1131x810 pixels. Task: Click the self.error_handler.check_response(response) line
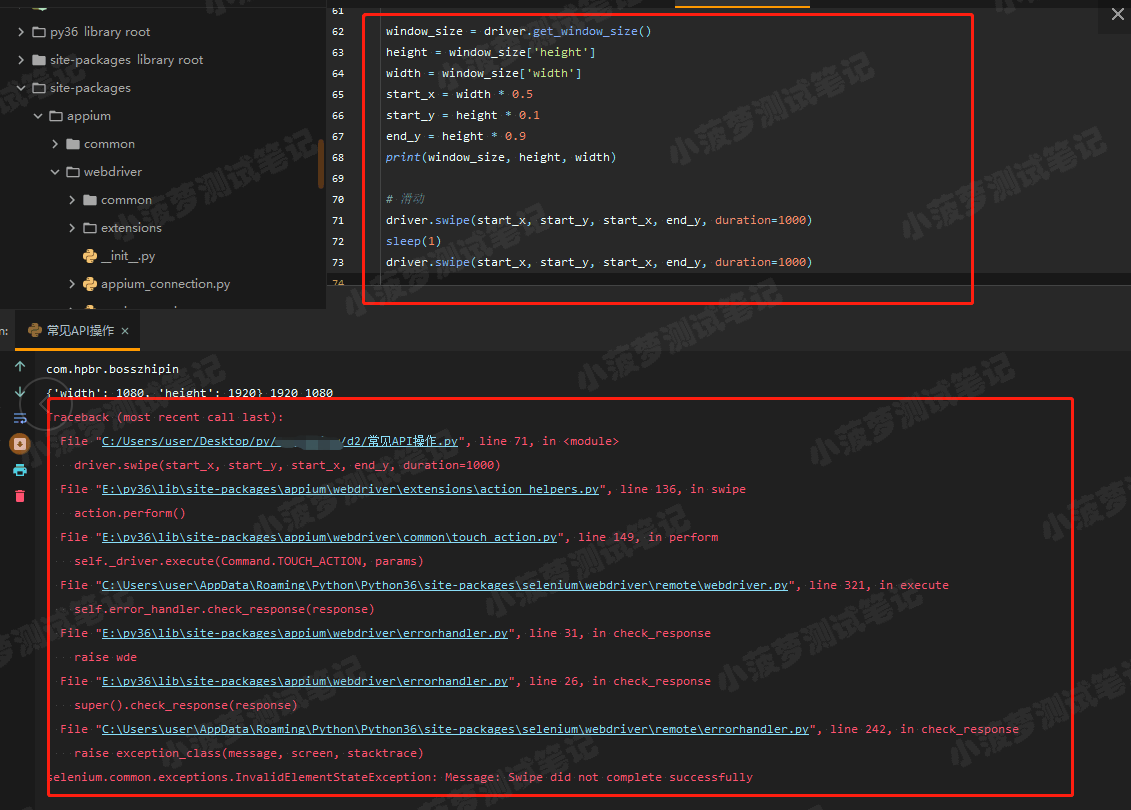(x=224, y=609)
